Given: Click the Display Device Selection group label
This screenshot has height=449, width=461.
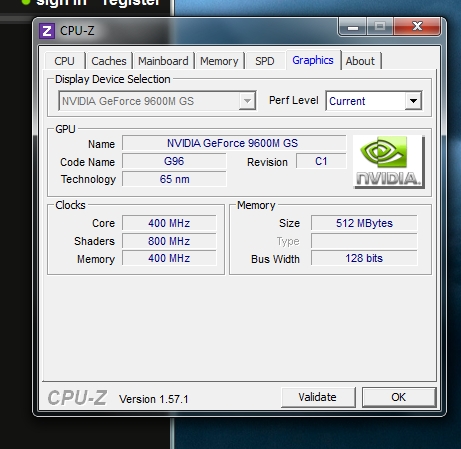Looking at the screenshot, I should click(x=113, y=79).
